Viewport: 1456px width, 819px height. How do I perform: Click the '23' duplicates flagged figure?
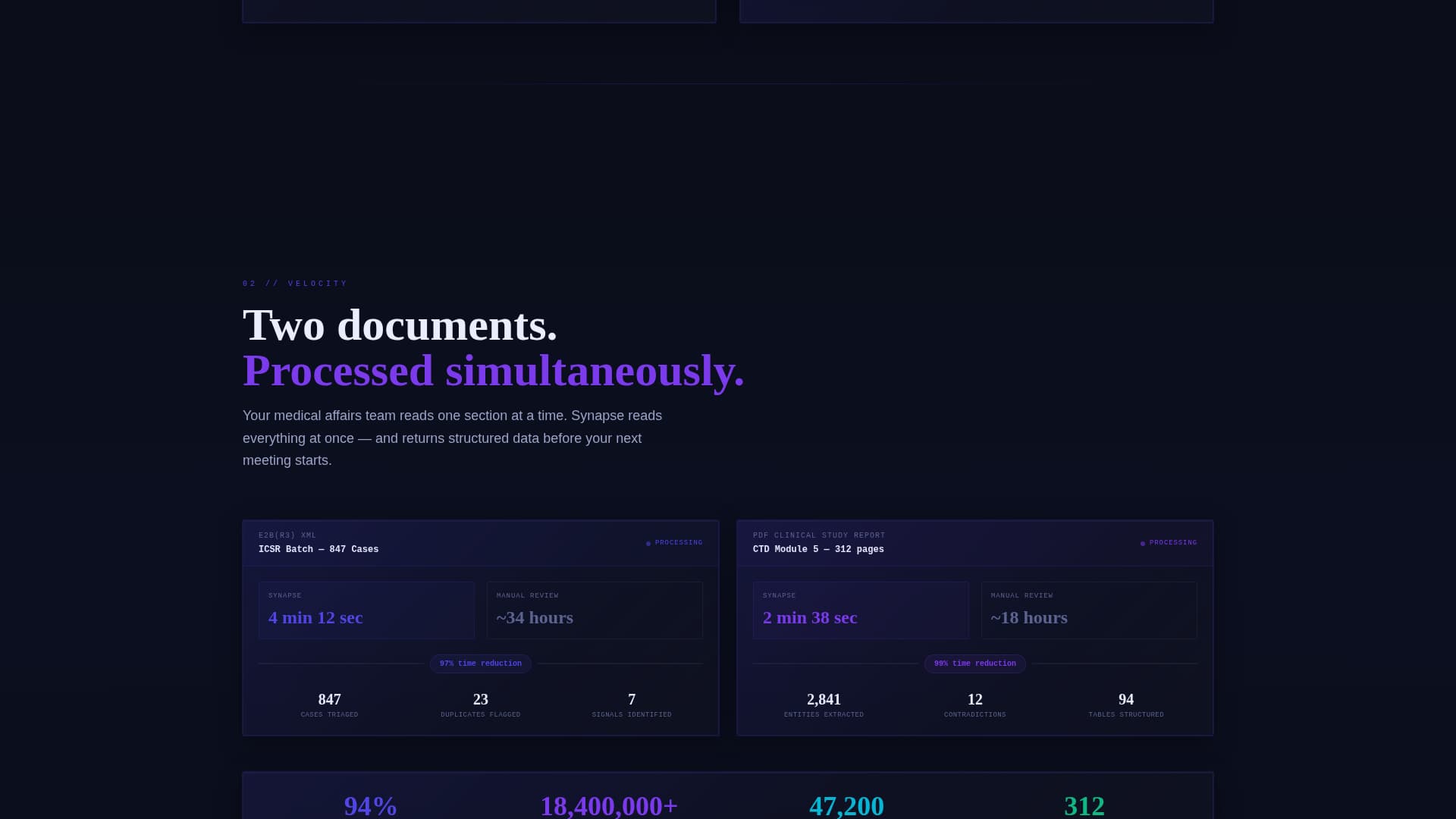481,699
